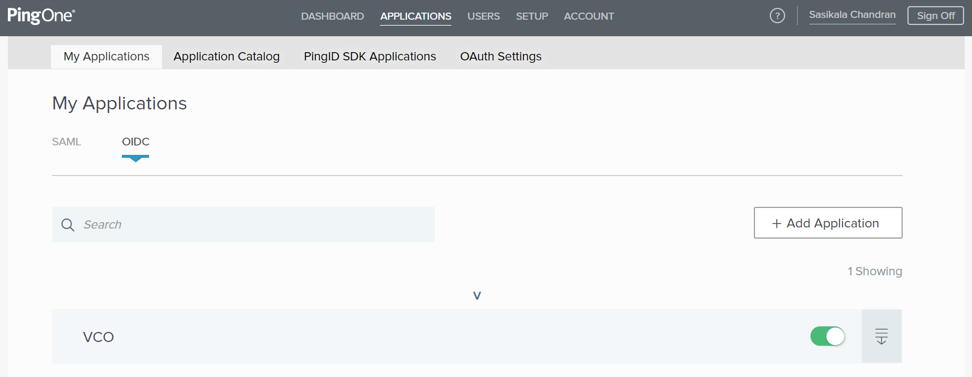The width and height of the screenshot is (972, 377).
Task: Select the VCO application row name
Action: tap(99, 337)
